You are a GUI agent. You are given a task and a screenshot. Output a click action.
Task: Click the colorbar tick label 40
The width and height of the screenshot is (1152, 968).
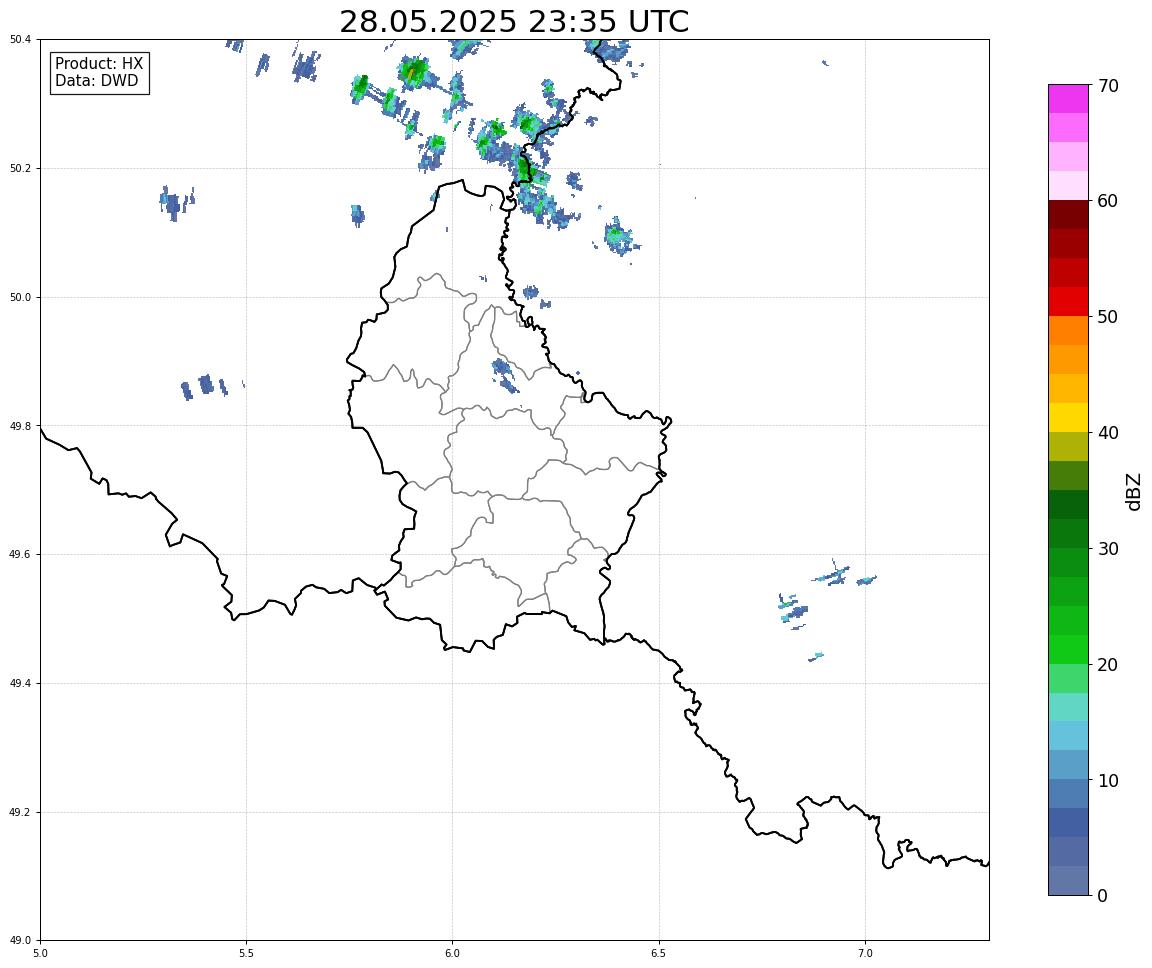click(x=1107, y=433)
